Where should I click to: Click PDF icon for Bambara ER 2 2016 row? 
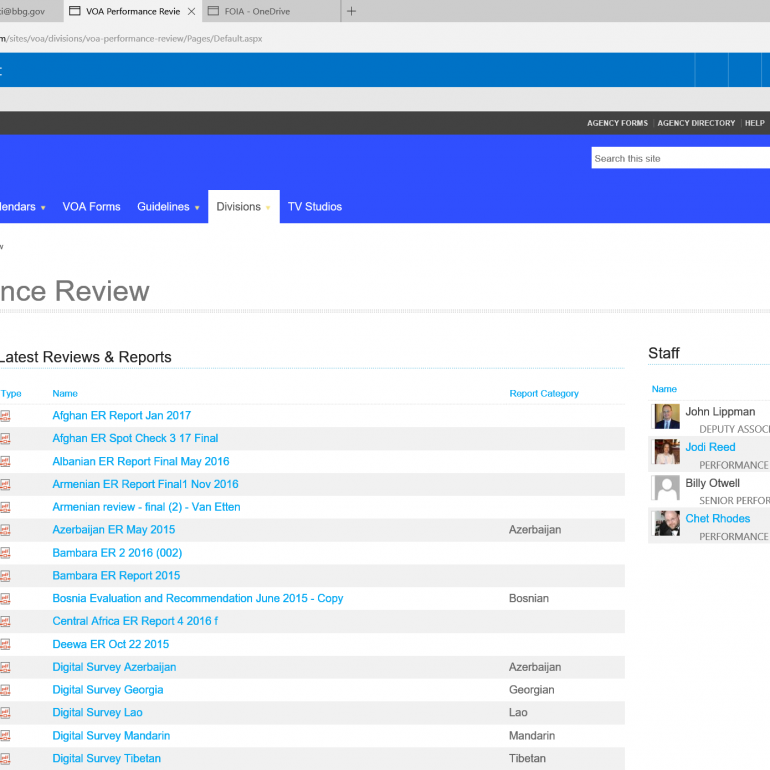(x=5, y=553)
